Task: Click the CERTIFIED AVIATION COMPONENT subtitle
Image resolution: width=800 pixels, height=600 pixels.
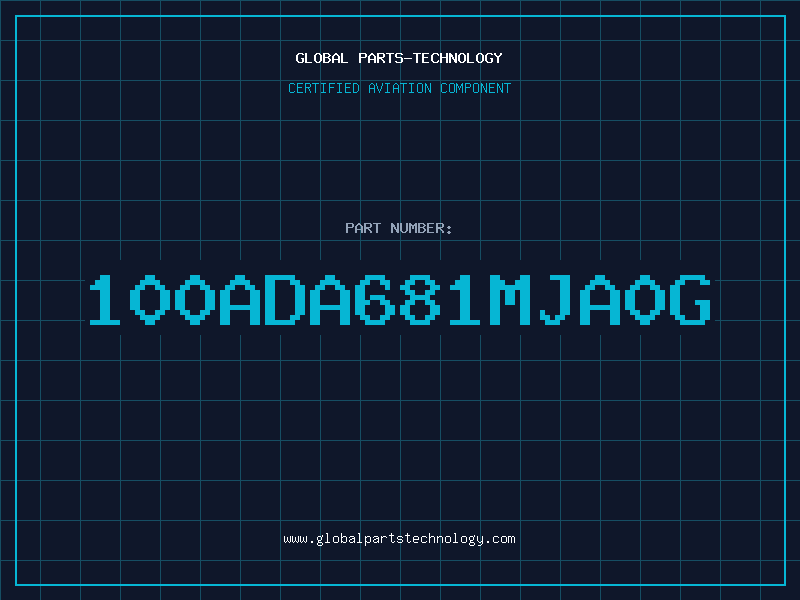Action: 399,88
